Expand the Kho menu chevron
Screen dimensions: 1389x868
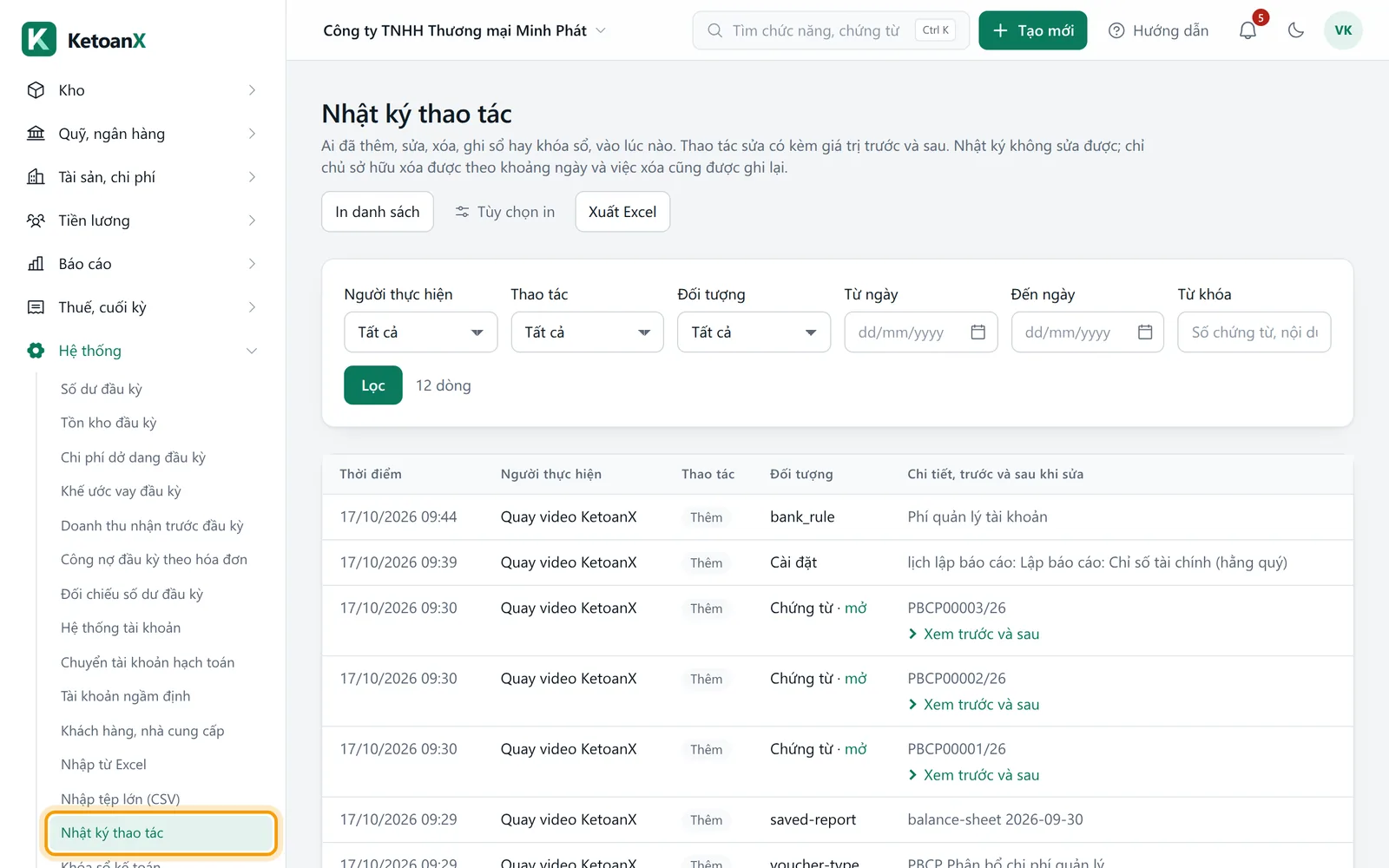[x=252, y=90]
